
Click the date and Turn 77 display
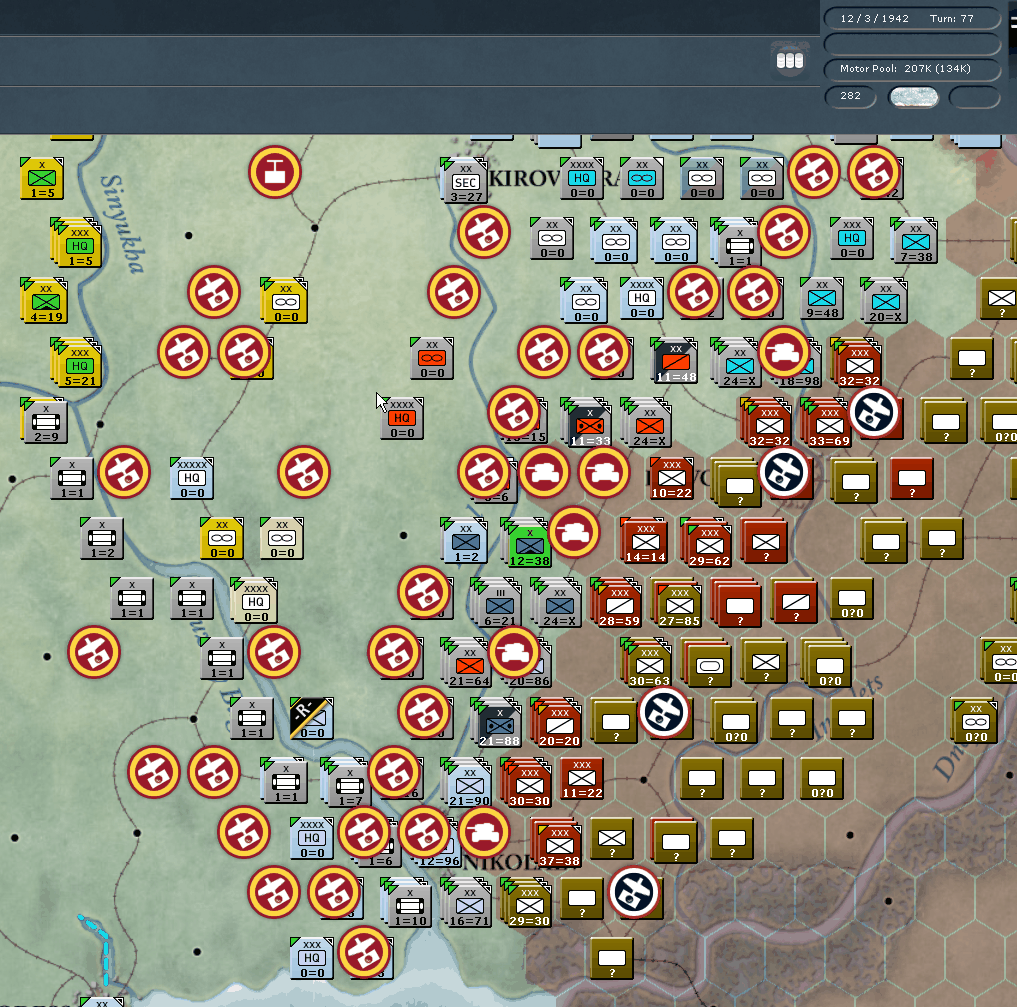[911, 18]
